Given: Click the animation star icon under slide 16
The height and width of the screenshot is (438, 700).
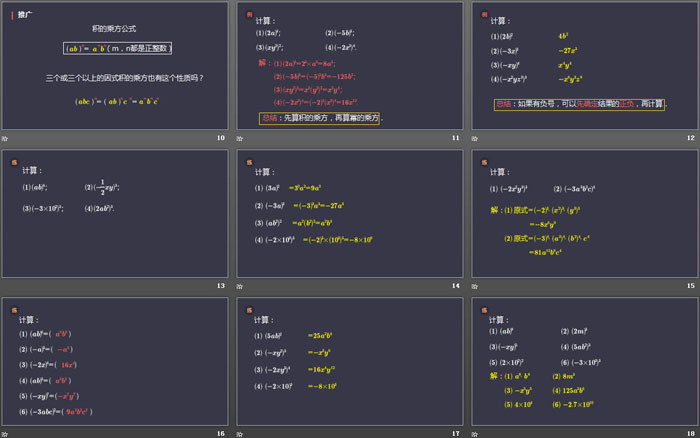Looking at the screenshot, I should pyautogui.click(x=4, y=434).
